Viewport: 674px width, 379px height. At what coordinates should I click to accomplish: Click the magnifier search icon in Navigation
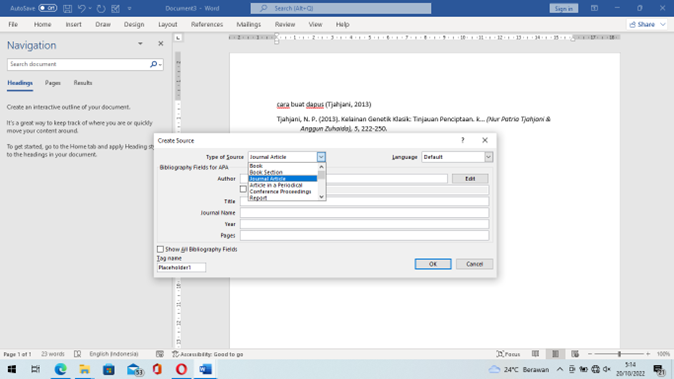point(153,64)
